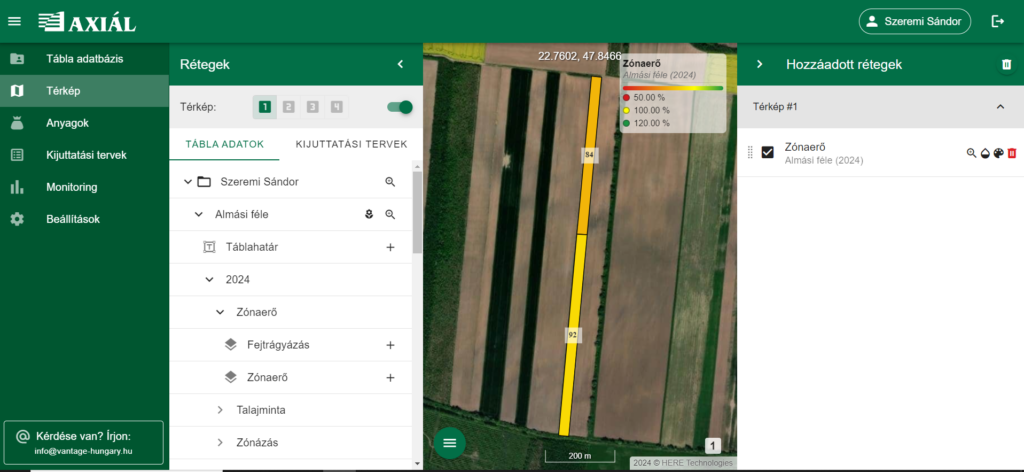Clear all added layers with header trash icon
Image resolution: width=1024 pixels, height=472 pixels.
coord(1006,64)
